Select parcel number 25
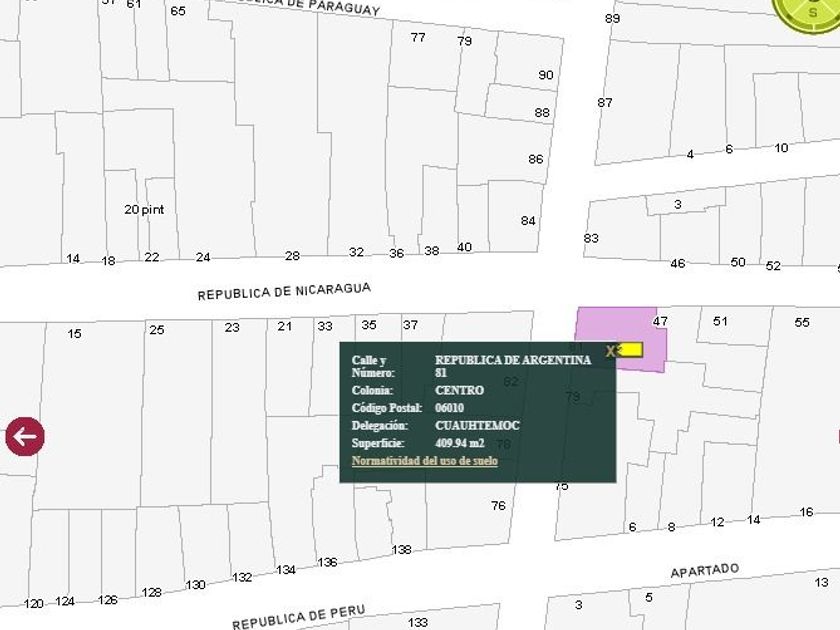This screenshot has height=630, width=840. tap(156, 330)
